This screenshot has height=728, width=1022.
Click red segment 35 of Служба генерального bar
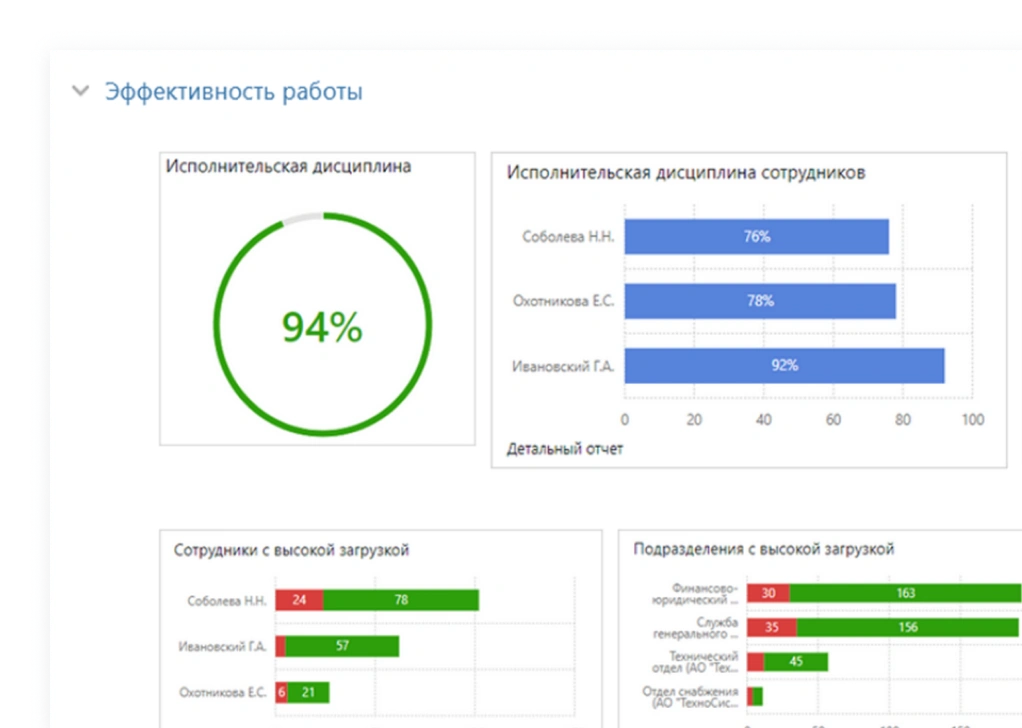[771, 628]
